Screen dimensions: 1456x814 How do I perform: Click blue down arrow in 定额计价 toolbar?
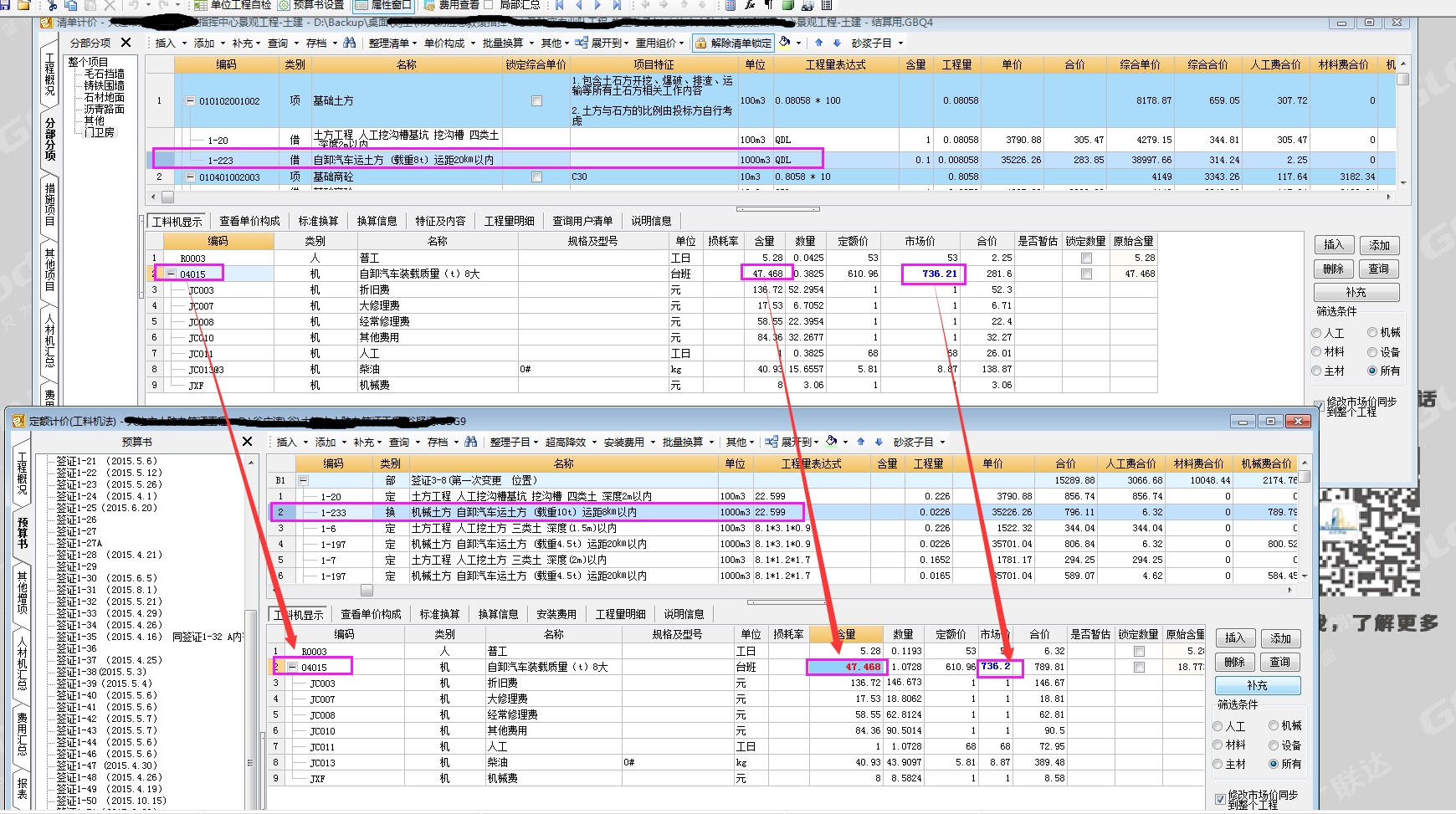coord(879,442)
